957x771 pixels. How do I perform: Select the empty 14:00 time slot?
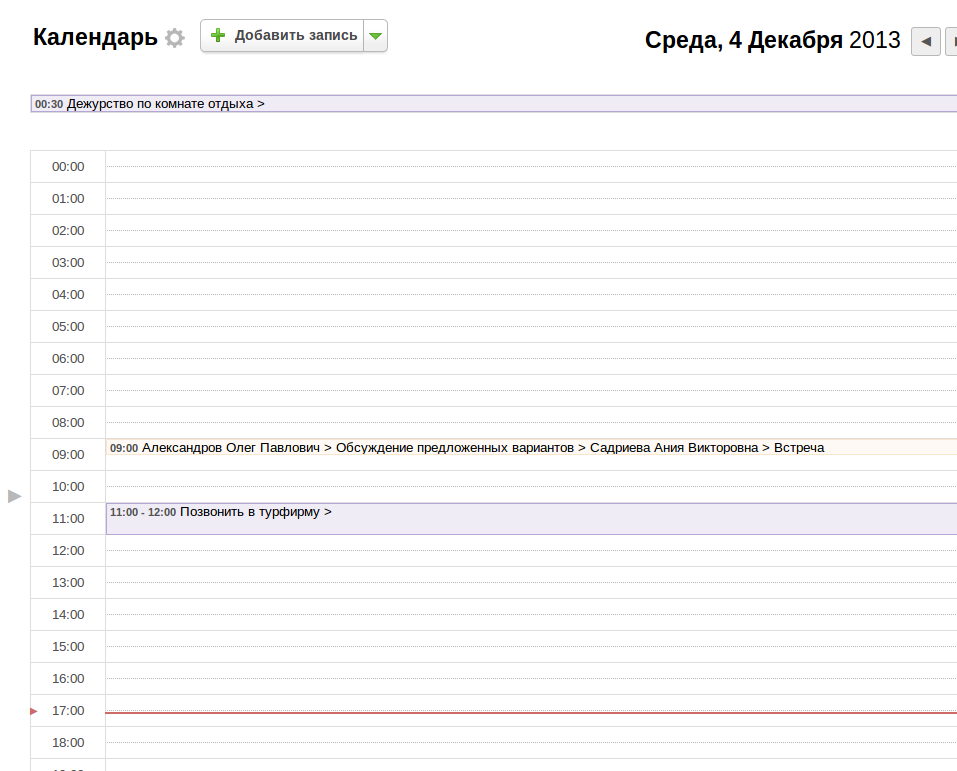tap(530, 614)
